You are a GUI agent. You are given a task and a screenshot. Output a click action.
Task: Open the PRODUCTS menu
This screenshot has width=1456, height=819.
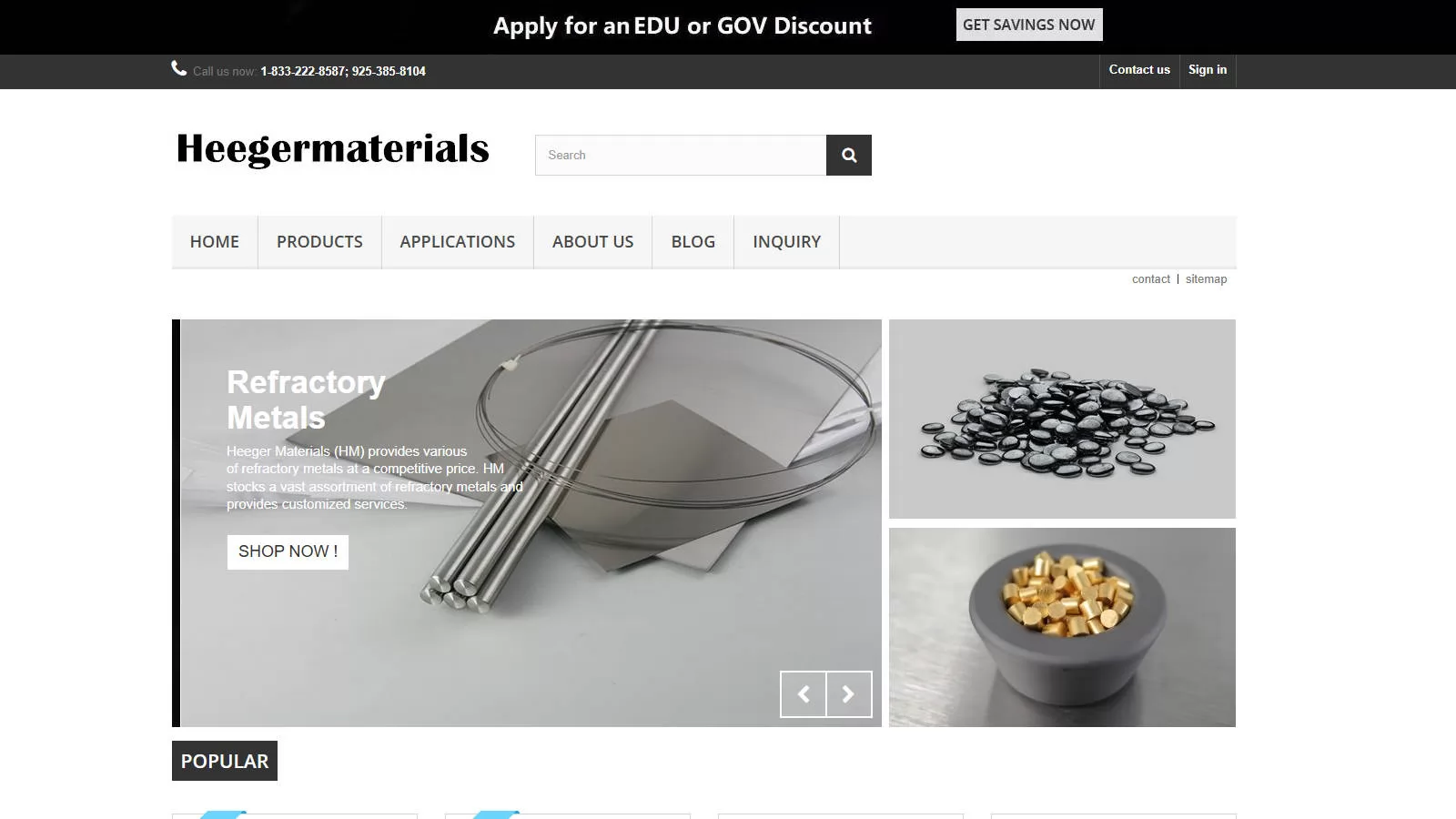click(x=319, y=242)
